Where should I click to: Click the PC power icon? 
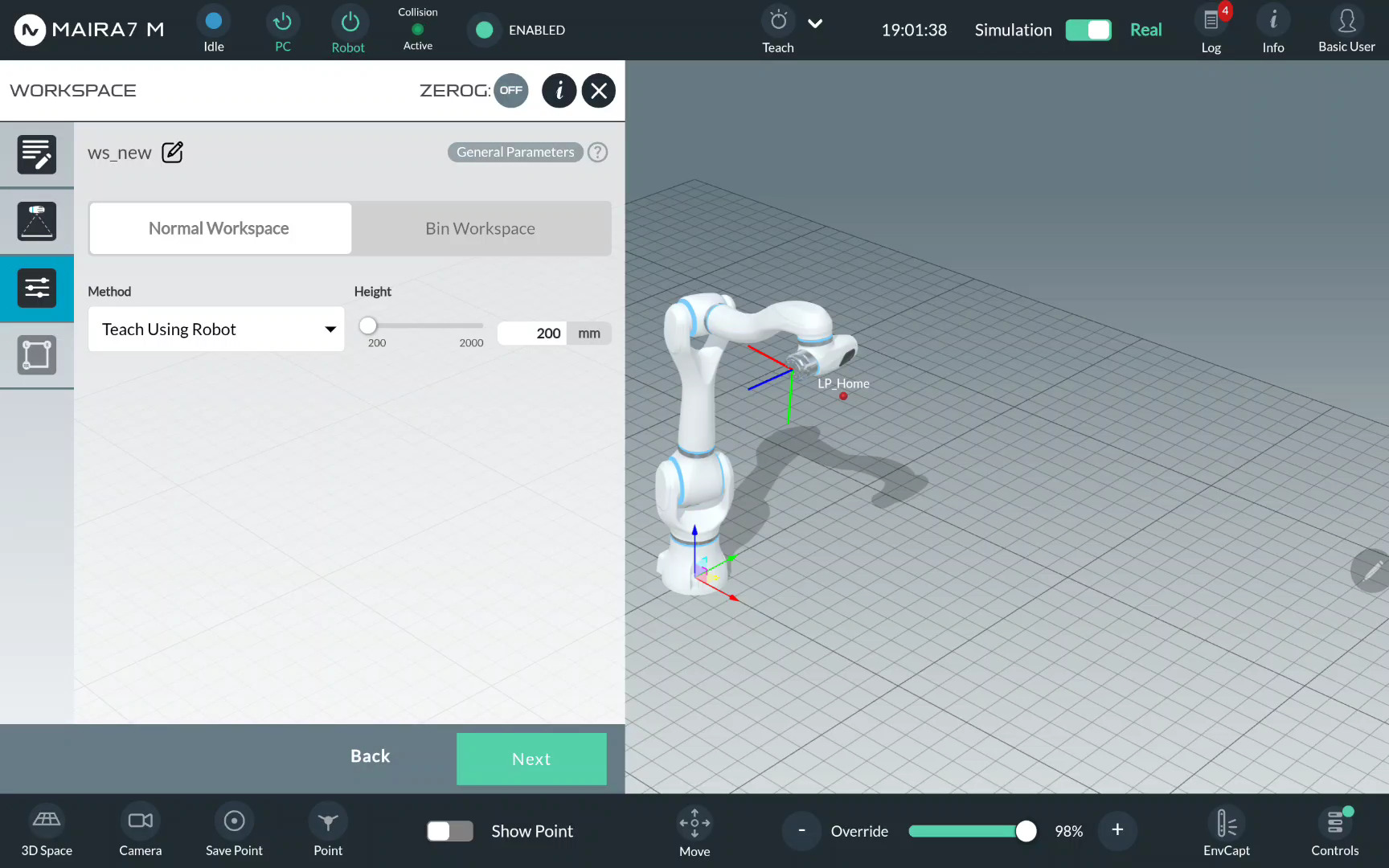[x=282, y=22]
